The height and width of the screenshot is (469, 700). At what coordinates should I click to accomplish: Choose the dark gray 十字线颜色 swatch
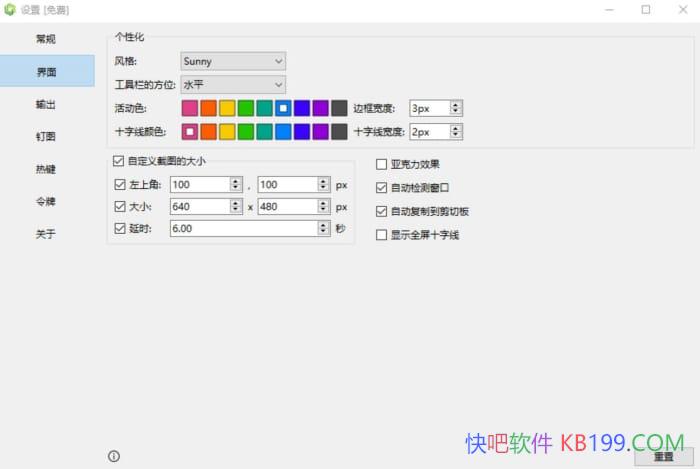339,132
